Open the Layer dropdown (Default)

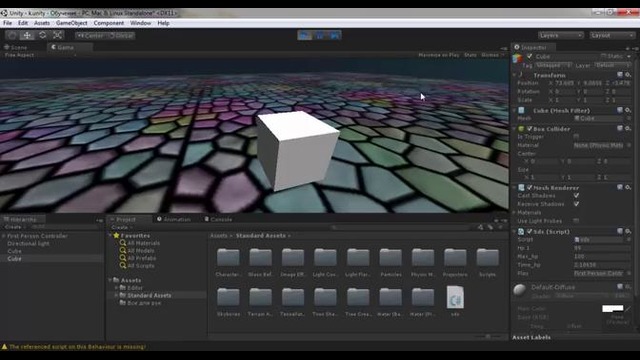(x=613, y=65)
